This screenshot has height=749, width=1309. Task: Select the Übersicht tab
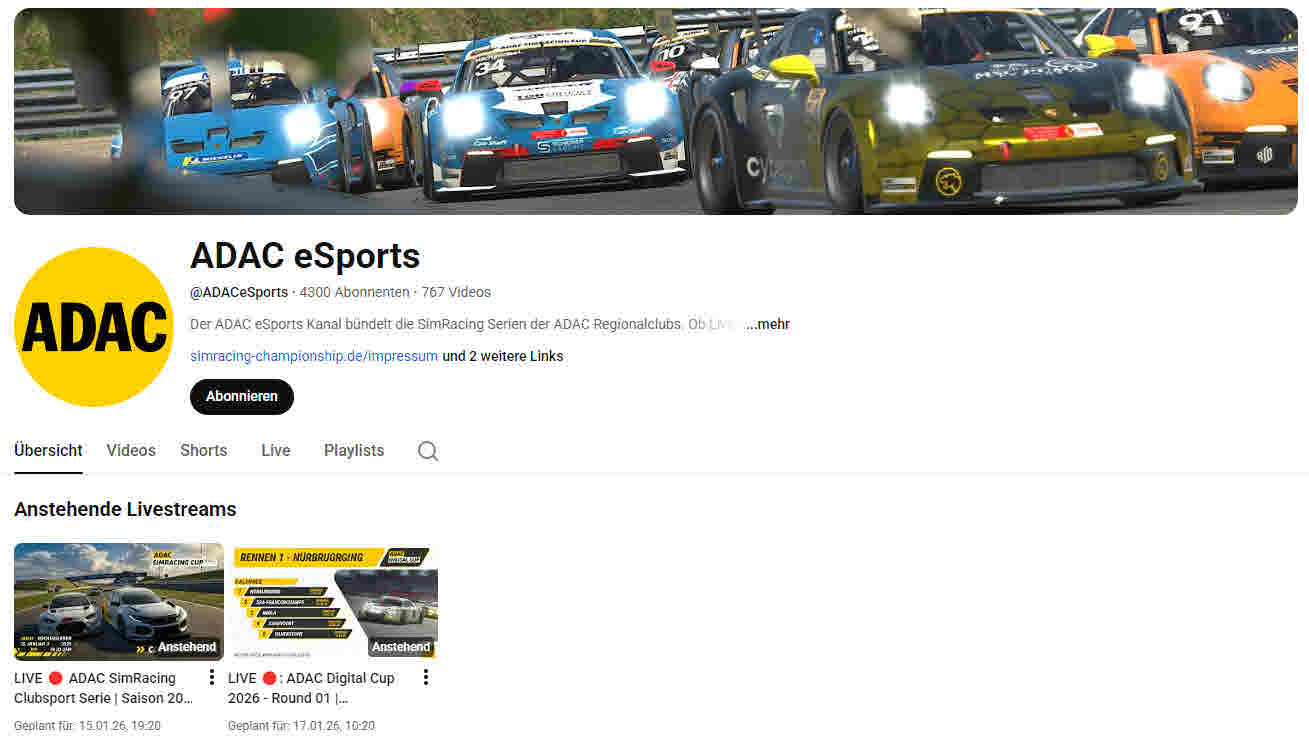(x=48, y=451)
